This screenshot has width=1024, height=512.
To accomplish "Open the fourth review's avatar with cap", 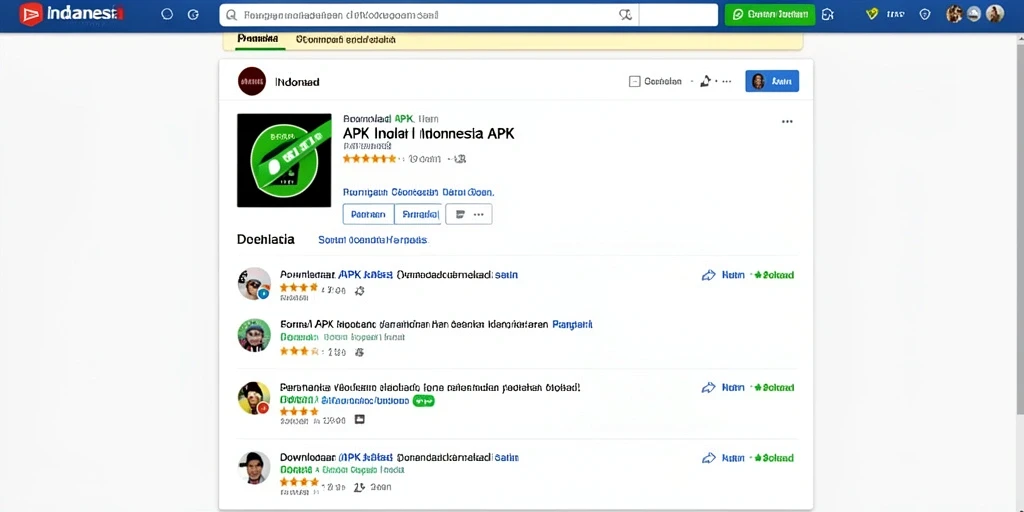I will (254, 468).
